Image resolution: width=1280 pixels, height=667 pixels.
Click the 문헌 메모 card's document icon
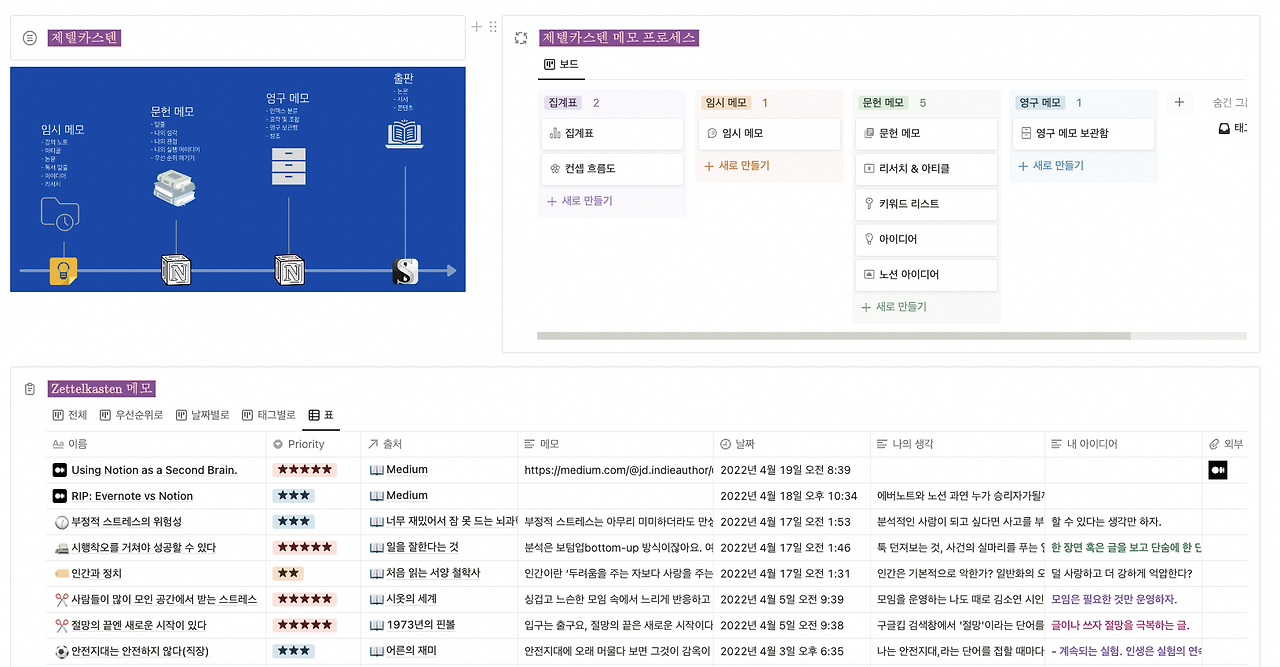(868, 133)
